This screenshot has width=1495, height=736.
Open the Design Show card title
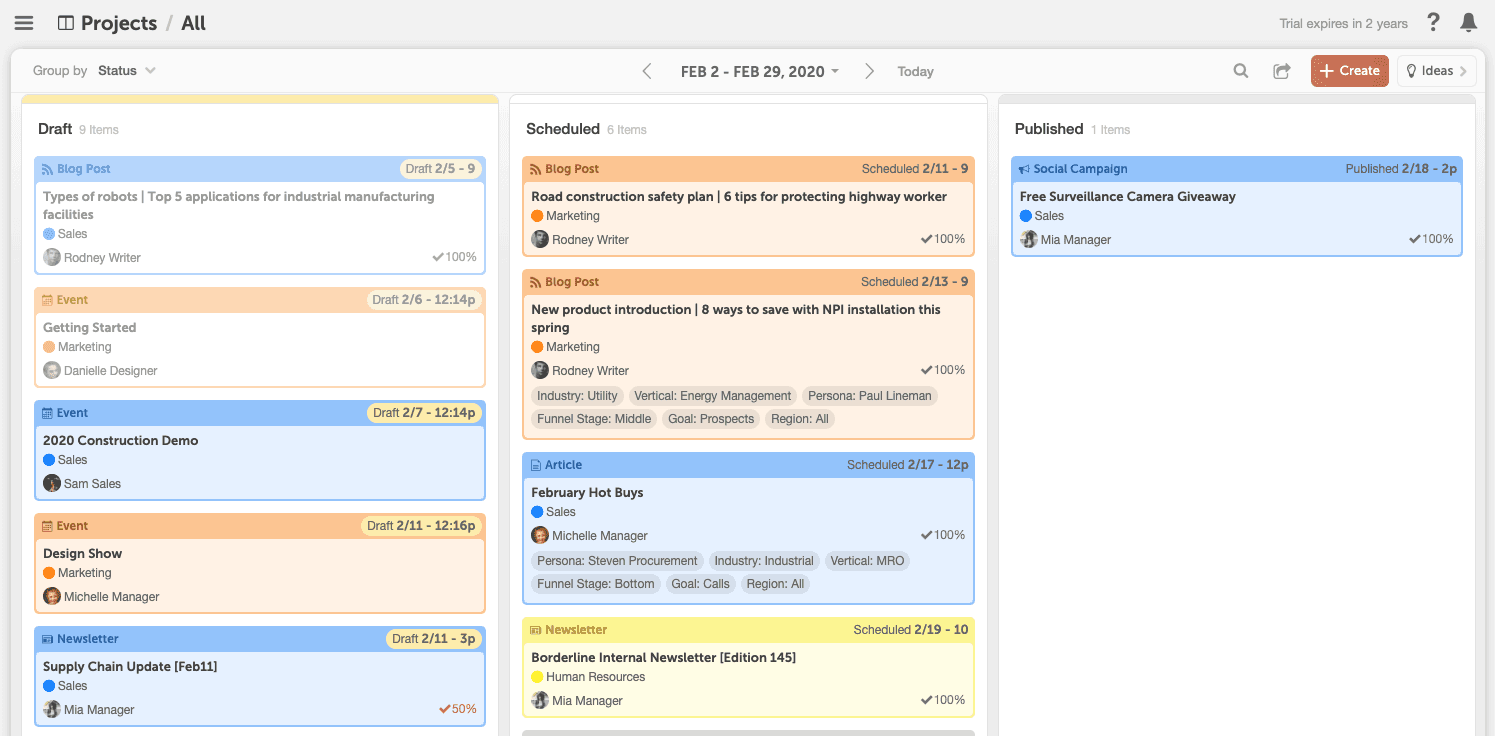coord(82,554)
